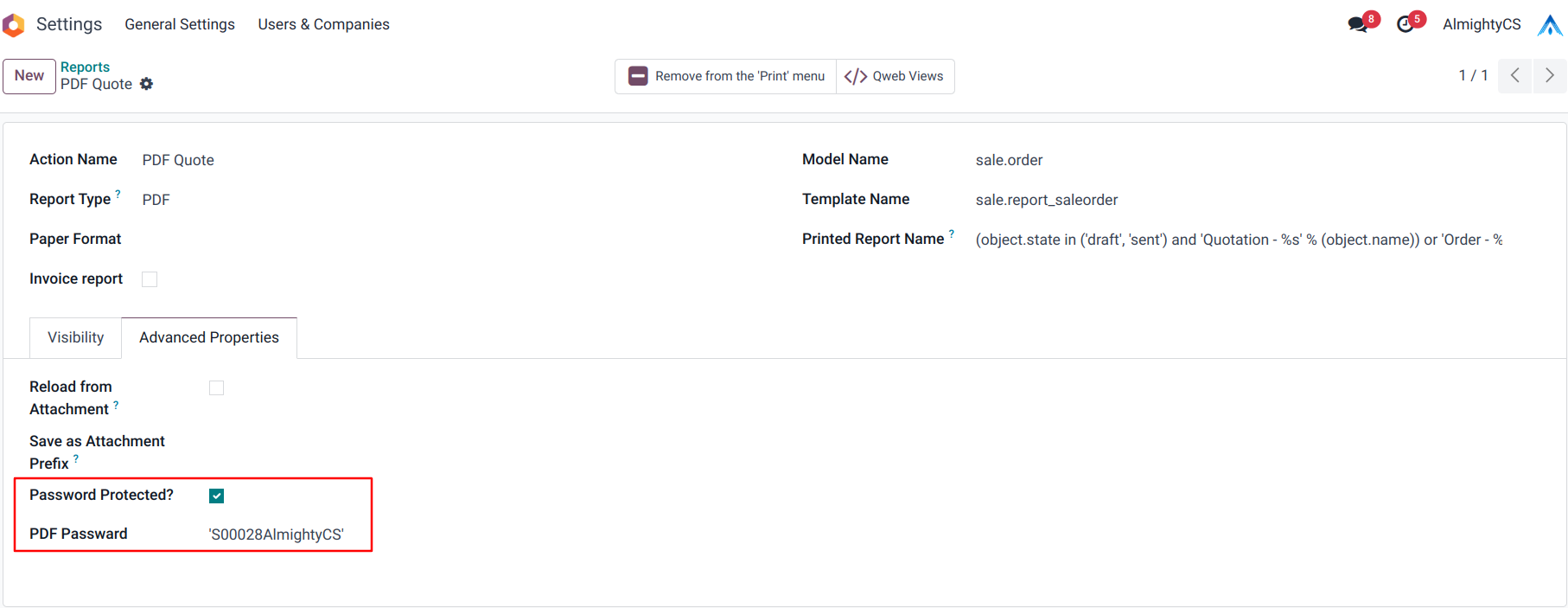Open the Users & Companies menu
The width and height of the screenshot is (1568, 608).
[323, 24]
